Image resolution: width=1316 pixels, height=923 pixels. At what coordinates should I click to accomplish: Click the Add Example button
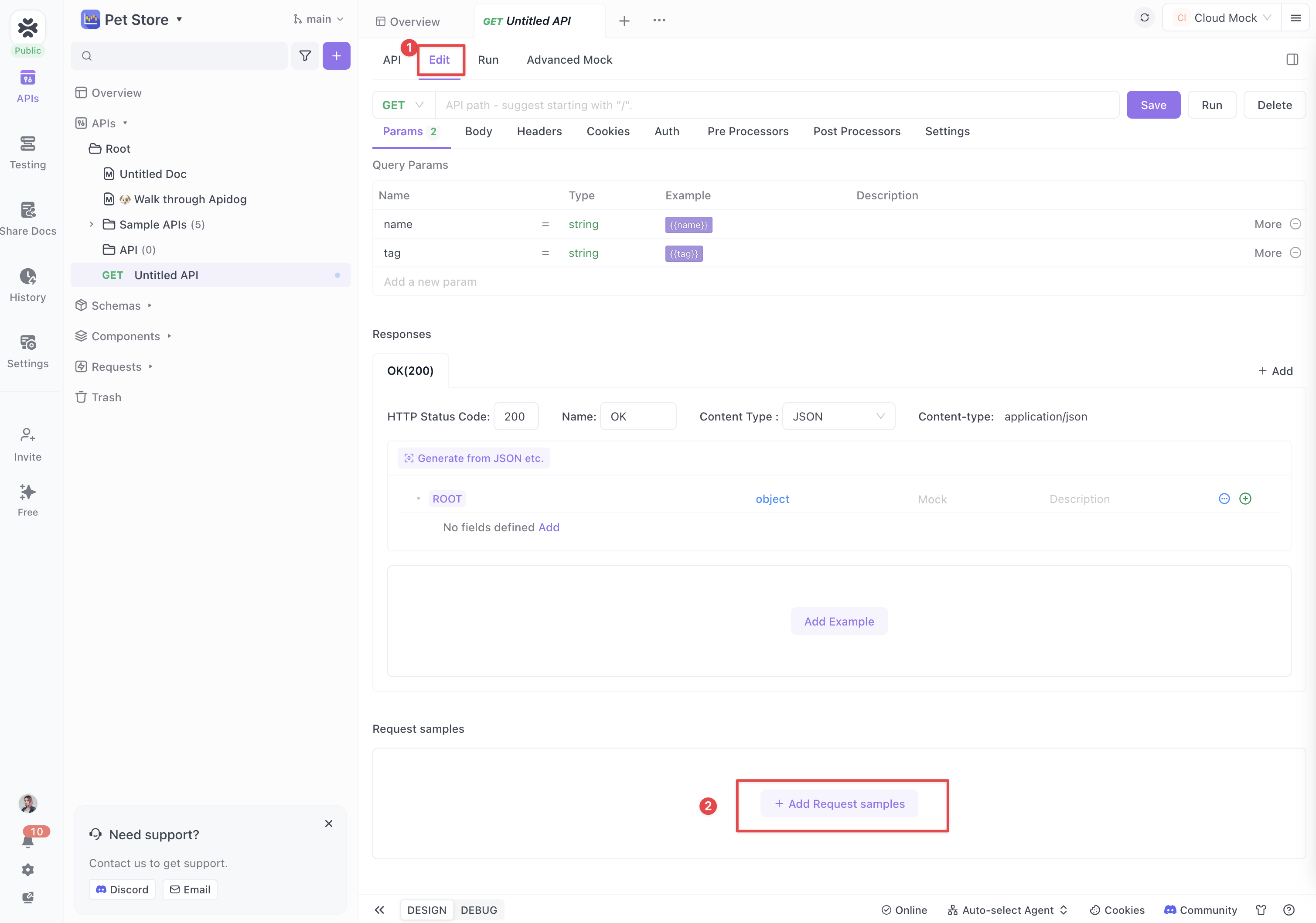tap(839, 622)
